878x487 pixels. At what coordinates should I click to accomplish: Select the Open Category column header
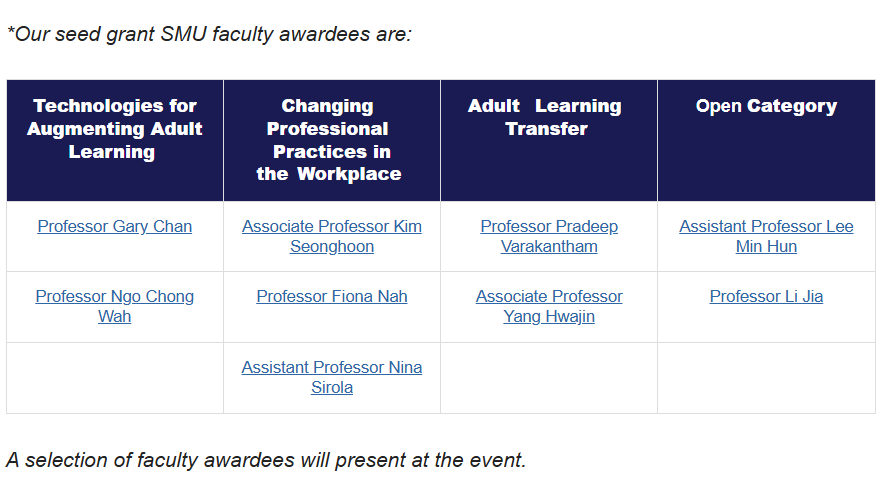point(766,106)
